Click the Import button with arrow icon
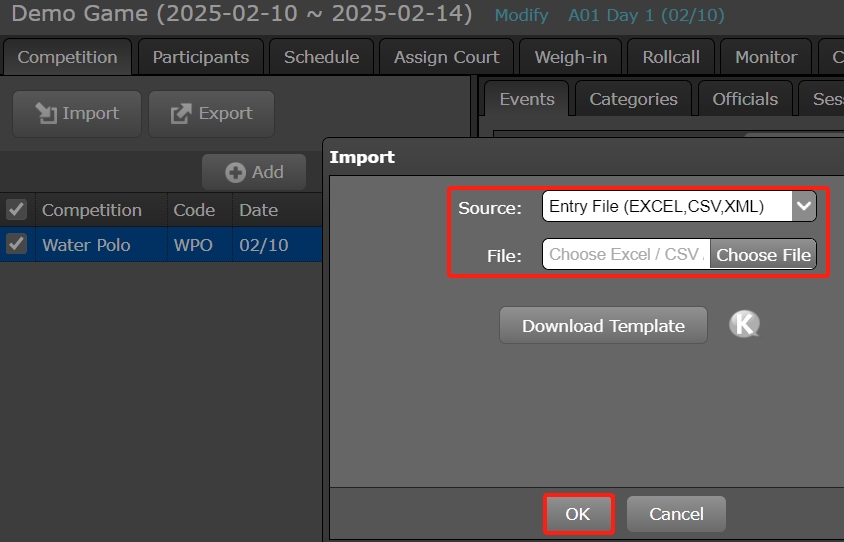844x542 pixels. [x=77, y=114]
